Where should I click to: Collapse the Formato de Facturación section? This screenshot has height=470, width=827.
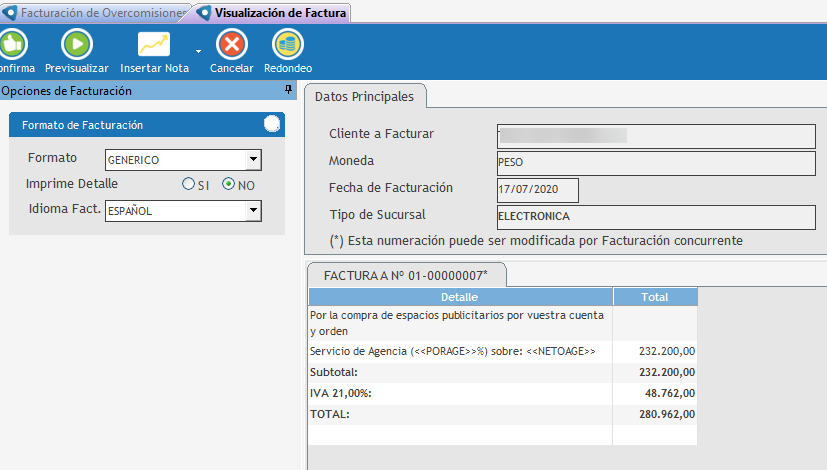coord(272,124)
